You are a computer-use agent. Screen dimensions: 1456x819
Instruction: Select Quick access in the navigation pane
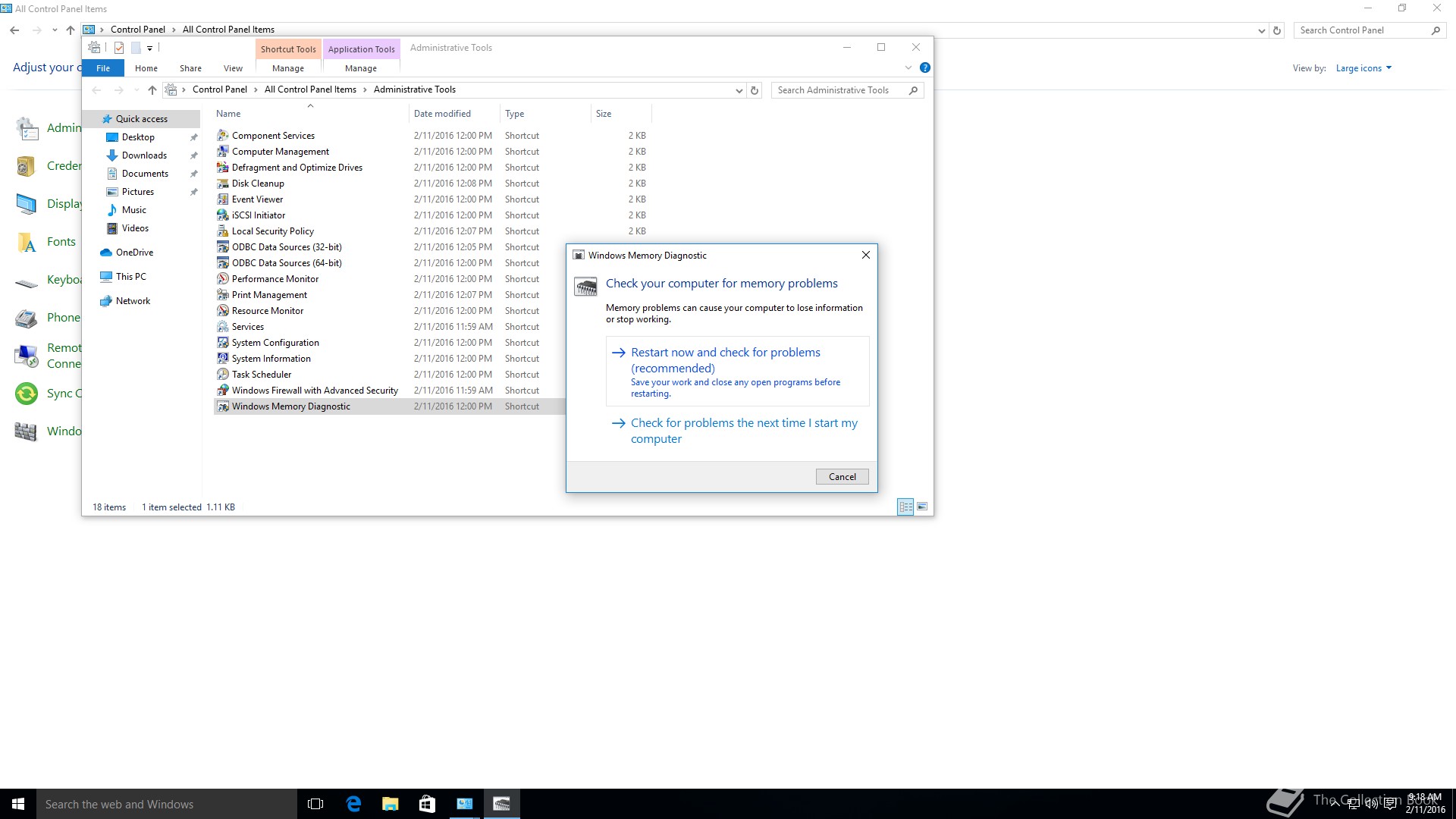point(142,119)
